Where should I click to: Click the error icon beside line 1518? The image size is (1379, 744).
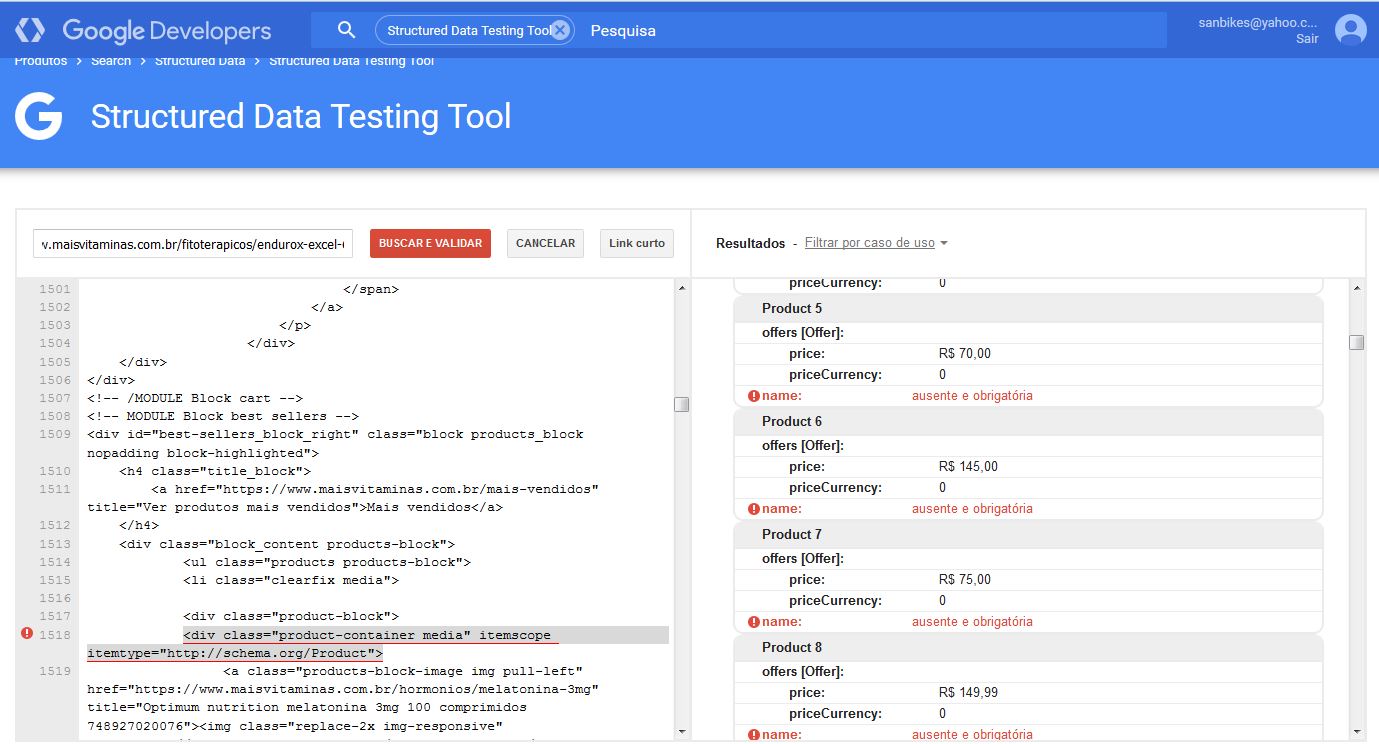(27, 633)
